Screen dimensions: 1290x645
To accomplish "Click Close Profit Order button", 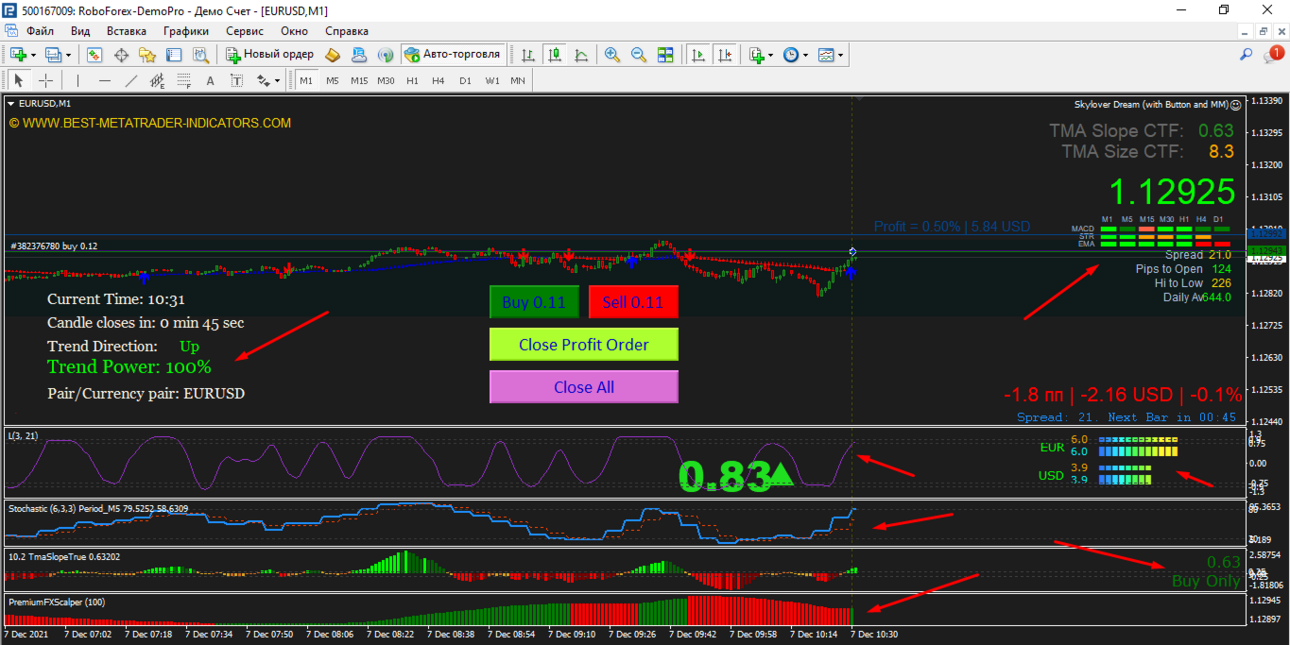I will pyautogui.click(x=584, y=345).
